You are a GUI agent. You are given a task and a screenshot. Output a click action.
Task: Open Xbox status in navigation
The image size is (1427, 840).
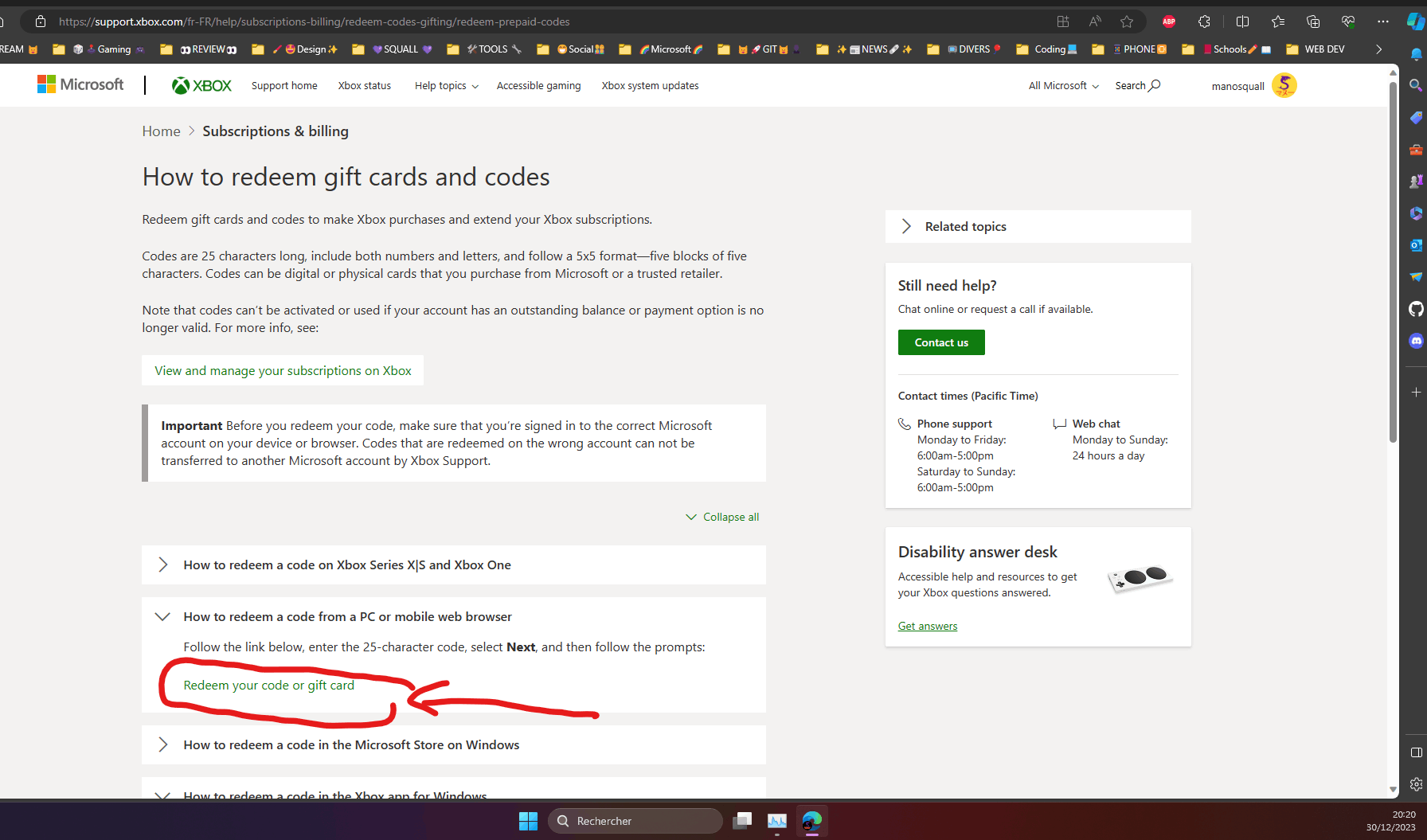coord(364,86)
